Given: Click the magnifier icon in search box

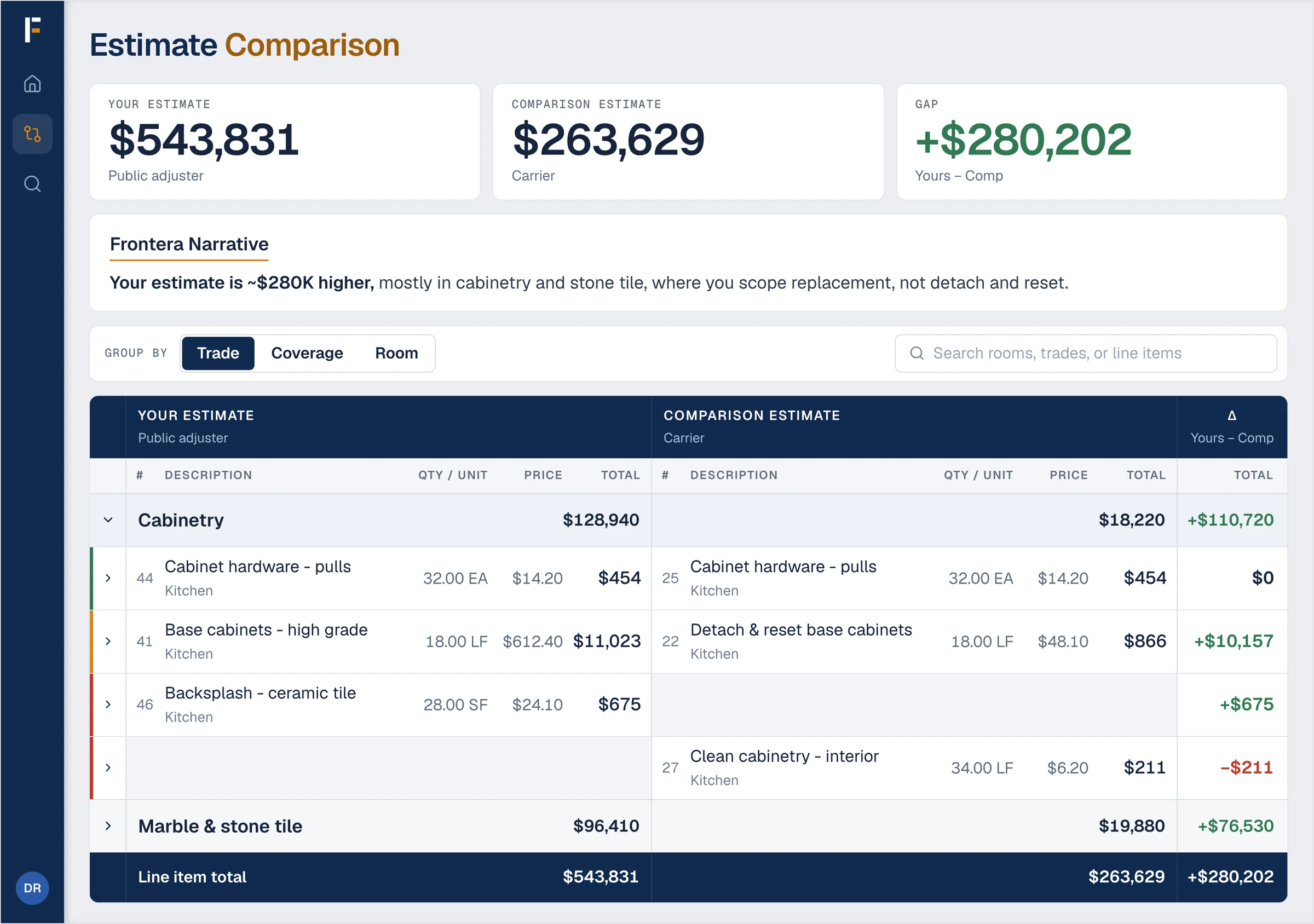Looking at the screenshot, I should tap(917, 353).
